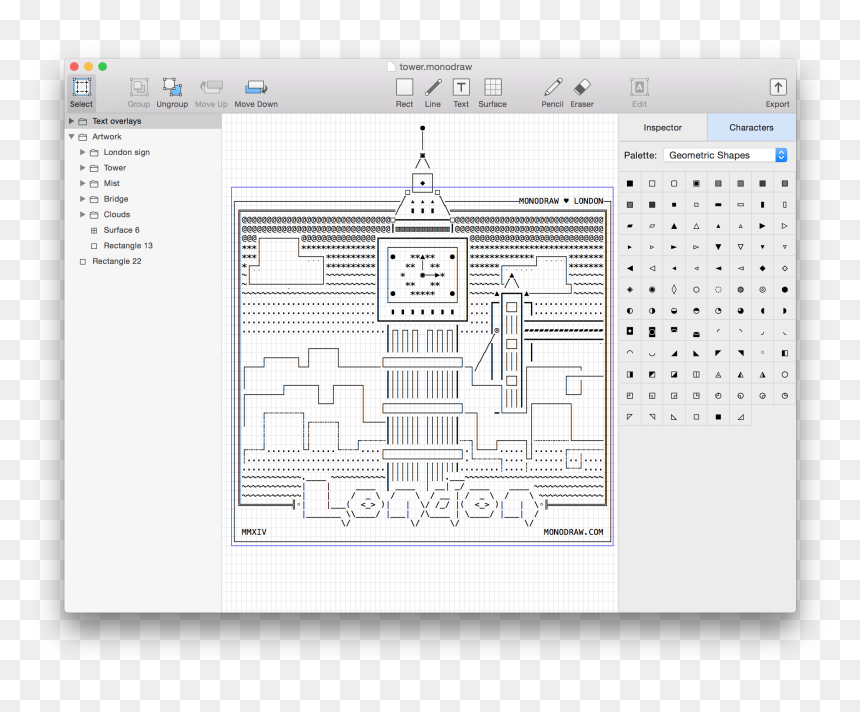
Task: Pick the Pencil tool
Action: (x=552, y=93)
